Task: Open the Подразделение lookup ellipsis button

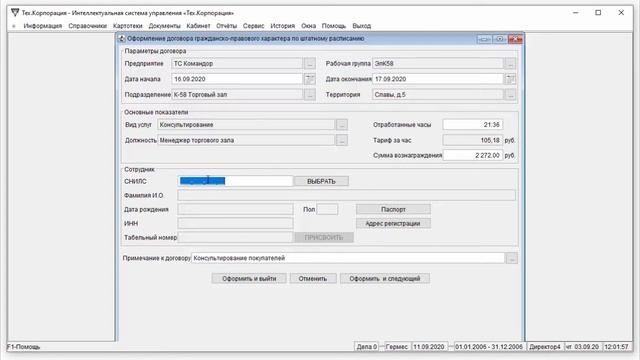Action: click(x=310, y=95)
